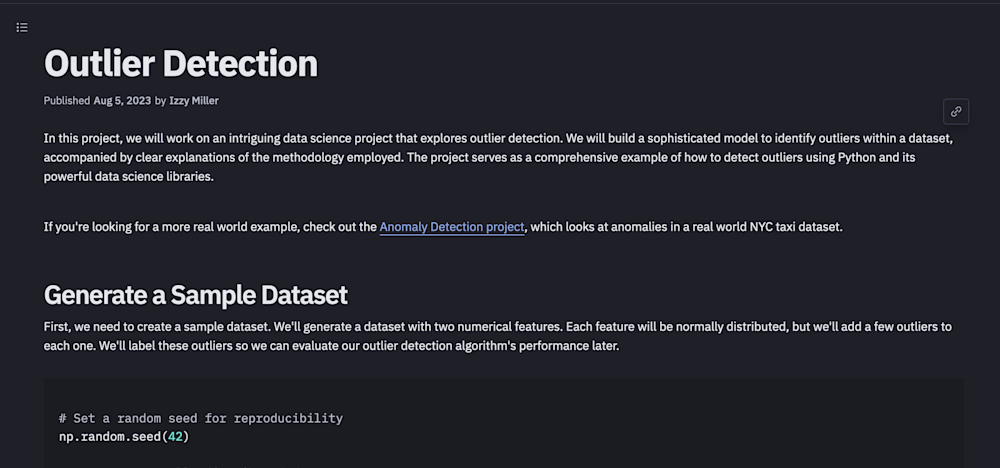Click the random seed comment line in code
This screenshot has height=468, width=1000.
(x=200, y=418)
